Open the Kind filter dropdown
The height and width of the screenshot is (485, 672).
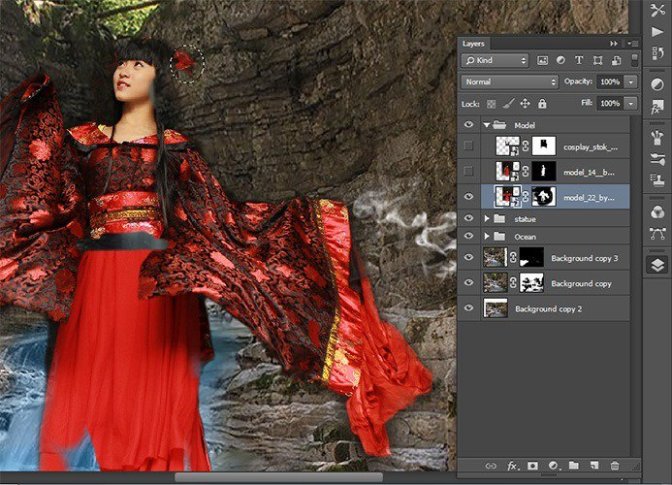click(x=495, y=60)
